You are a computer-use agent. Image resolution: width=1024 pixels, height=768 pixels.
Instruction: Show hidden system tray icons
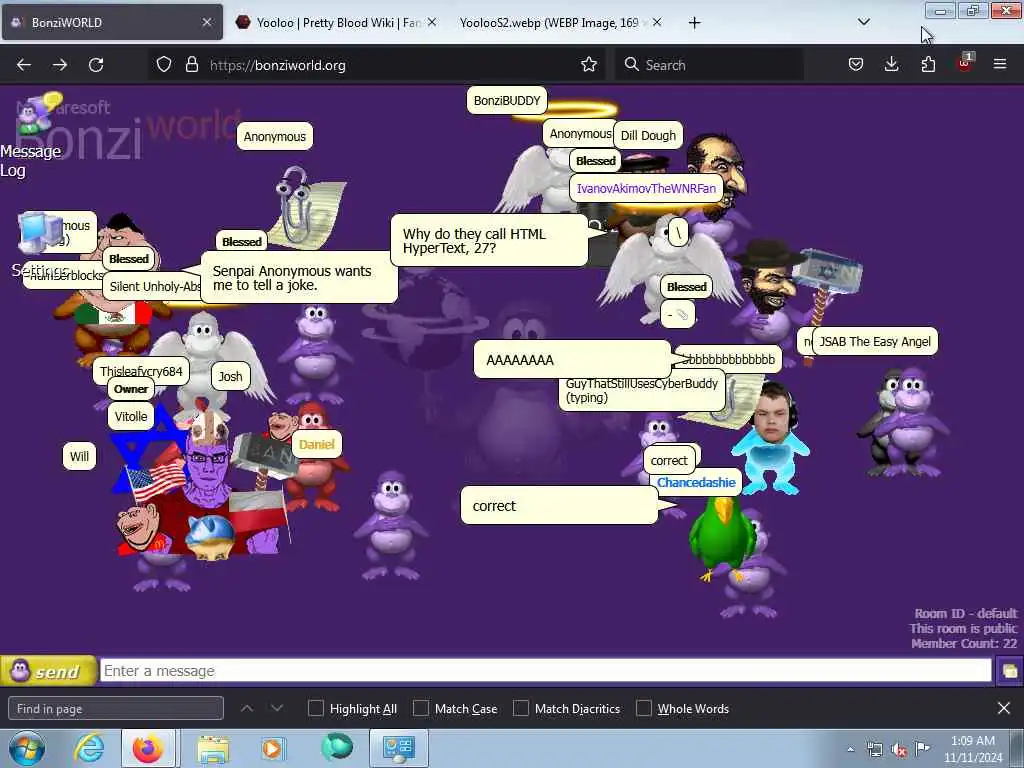[x=850, y=749]
